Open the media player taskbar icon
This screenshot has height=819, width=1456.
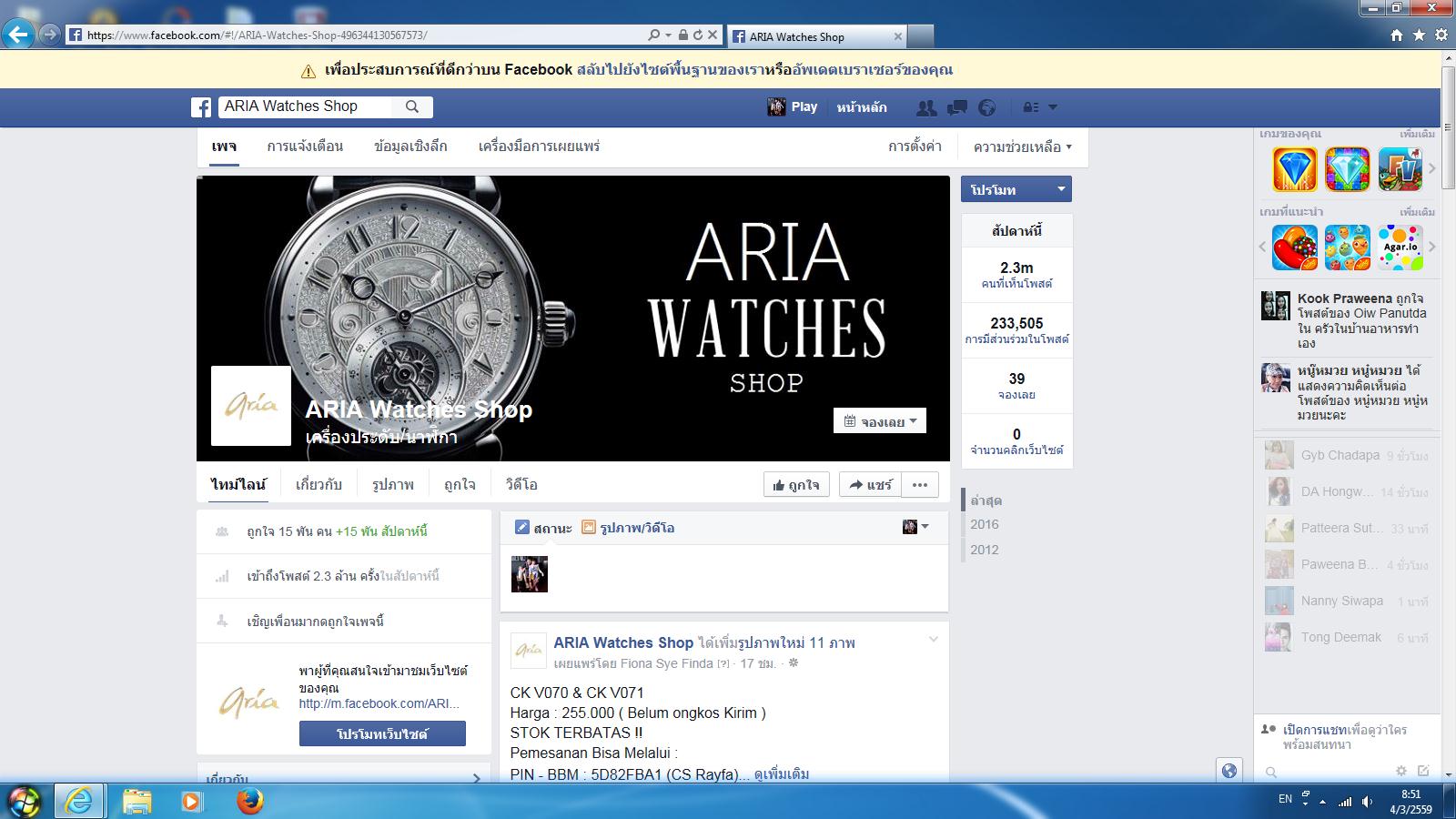(x=192, y=800)
